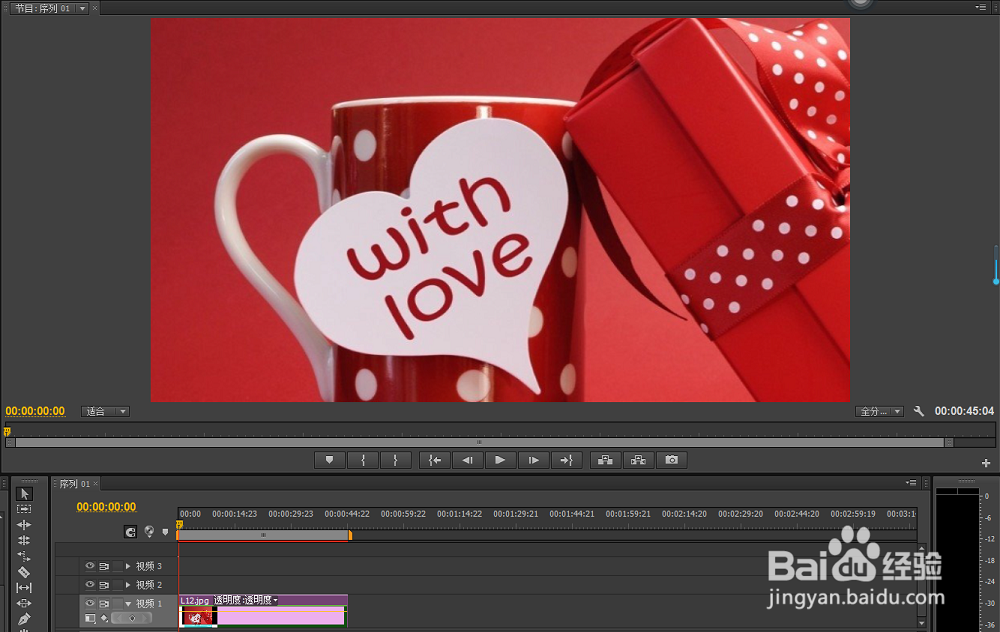This screenshot has width=1000, height=632.
Task: Open the 全分 playback resolution dropdown
Action: click(879, 411)
